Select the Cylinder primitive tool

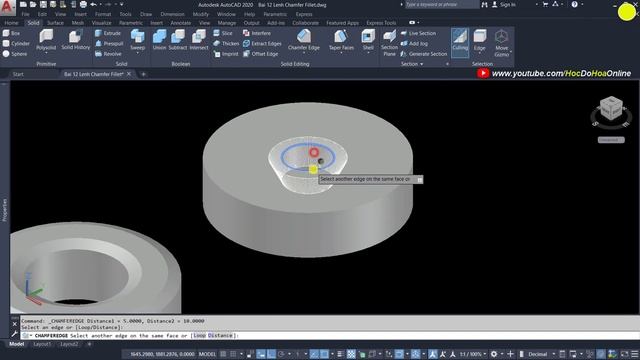click(16, 43)
